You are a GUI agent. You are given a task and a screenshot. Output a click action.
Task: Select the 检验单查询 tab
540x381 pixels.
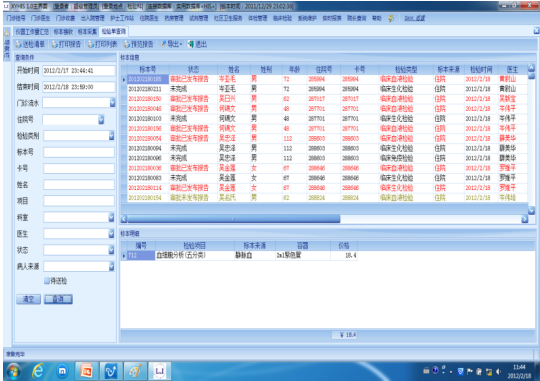pyautogui.click(x=114, y=31)
